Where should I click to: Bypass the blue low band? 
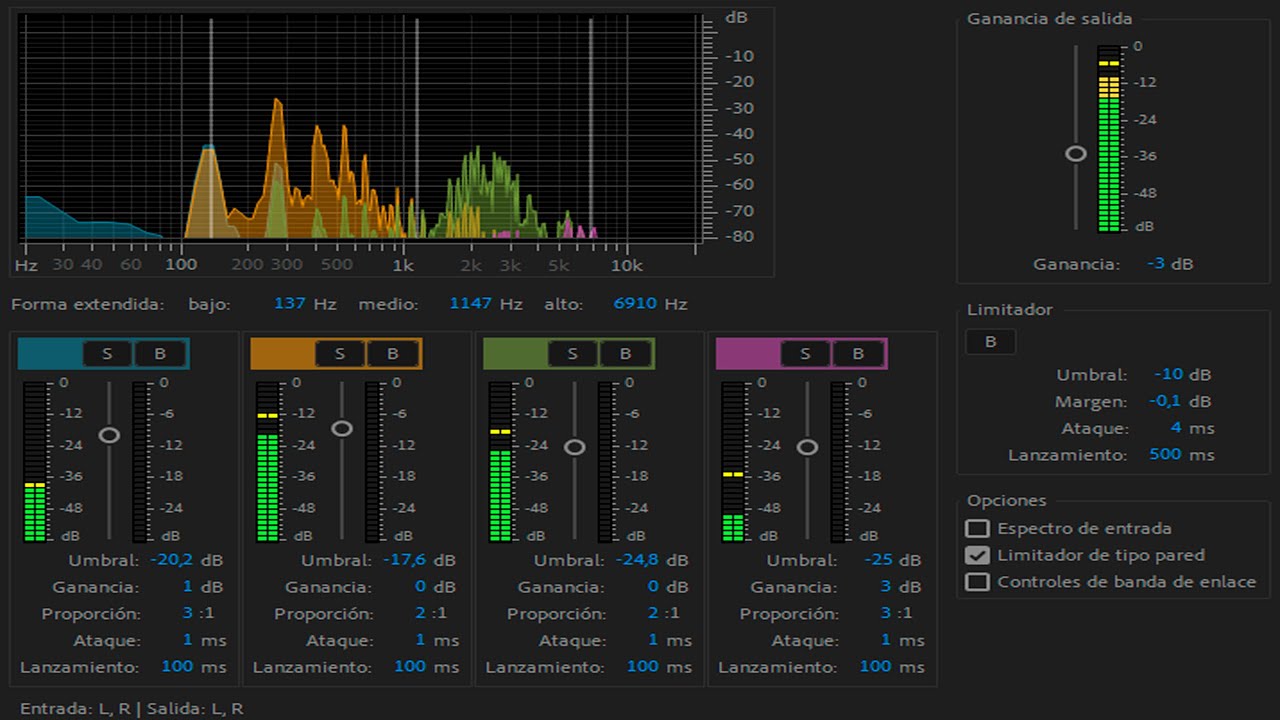160,353
